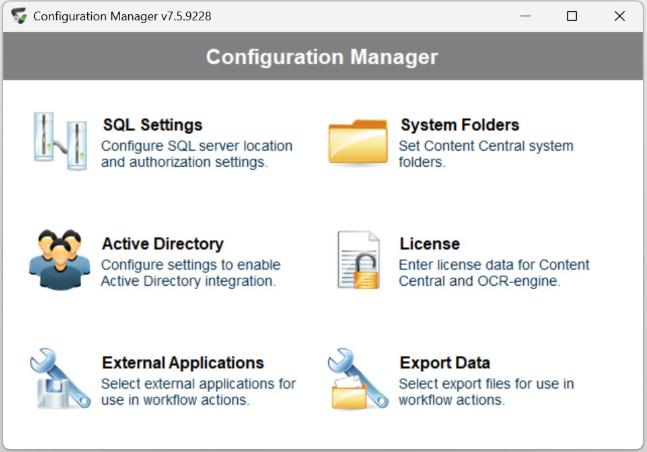Click the yellow System Folders icon
This screenshot has width=647, height=452.
(x=358, y=142)
